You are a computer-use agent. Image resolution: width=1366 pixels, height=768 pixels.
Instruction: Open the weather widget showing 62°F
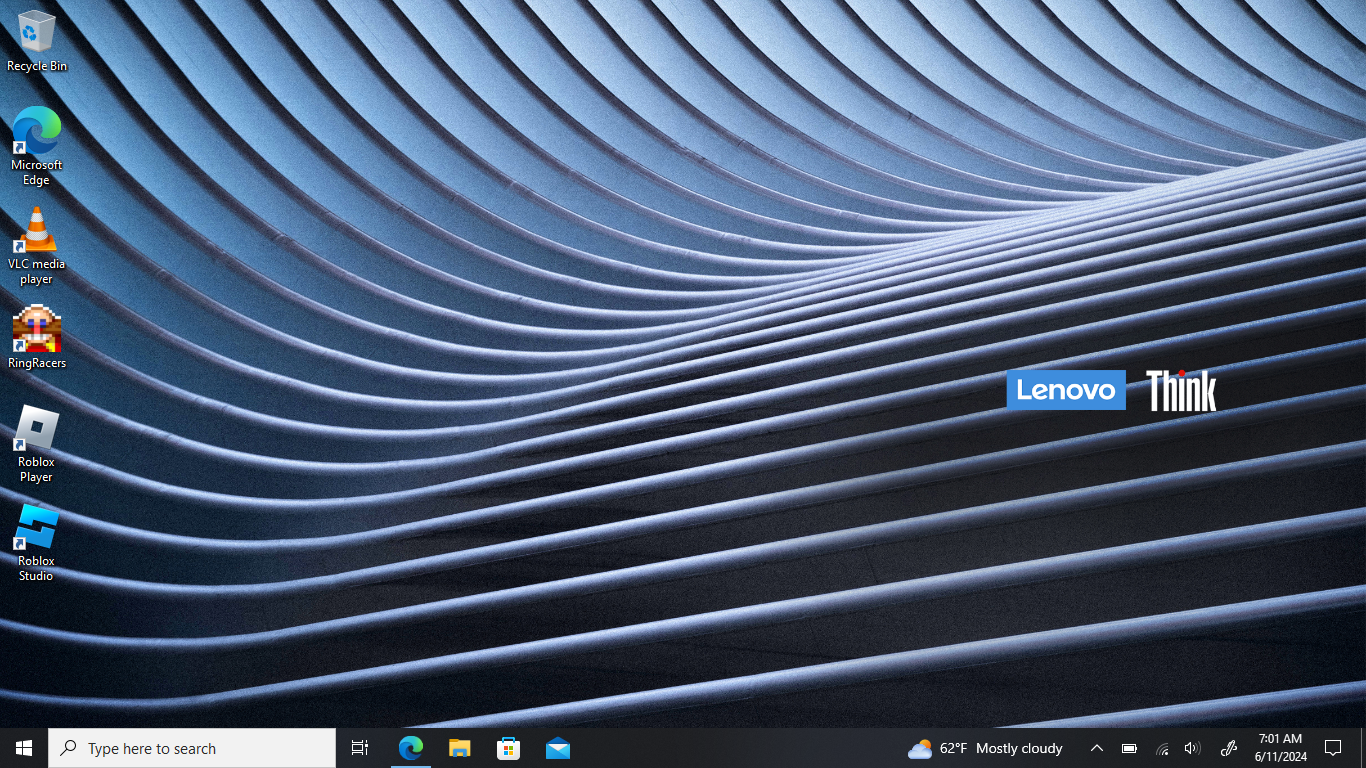coord(985,748)
